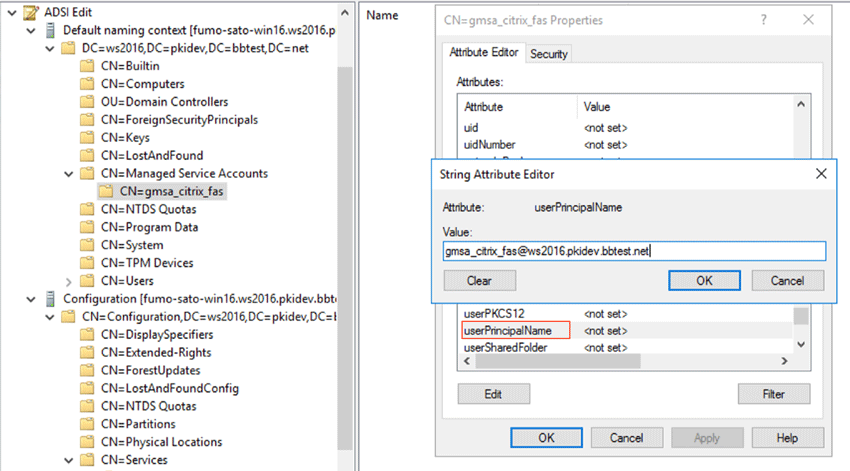Click the ADSI Edit root node icon
Screen dimensions: 850x471
click(x=33, y=12)
